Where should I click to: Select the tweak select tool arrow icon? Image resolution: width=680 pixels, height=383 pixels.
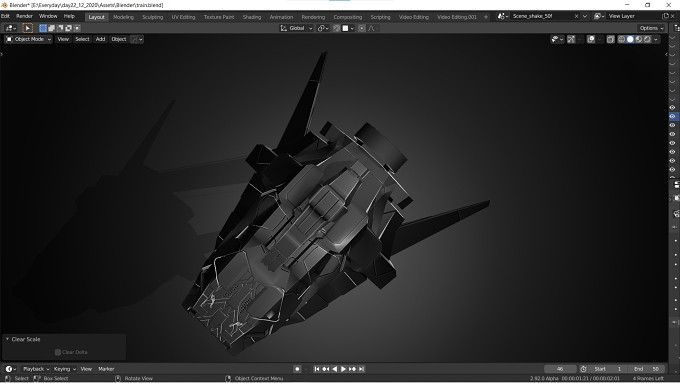pos(27,28)
